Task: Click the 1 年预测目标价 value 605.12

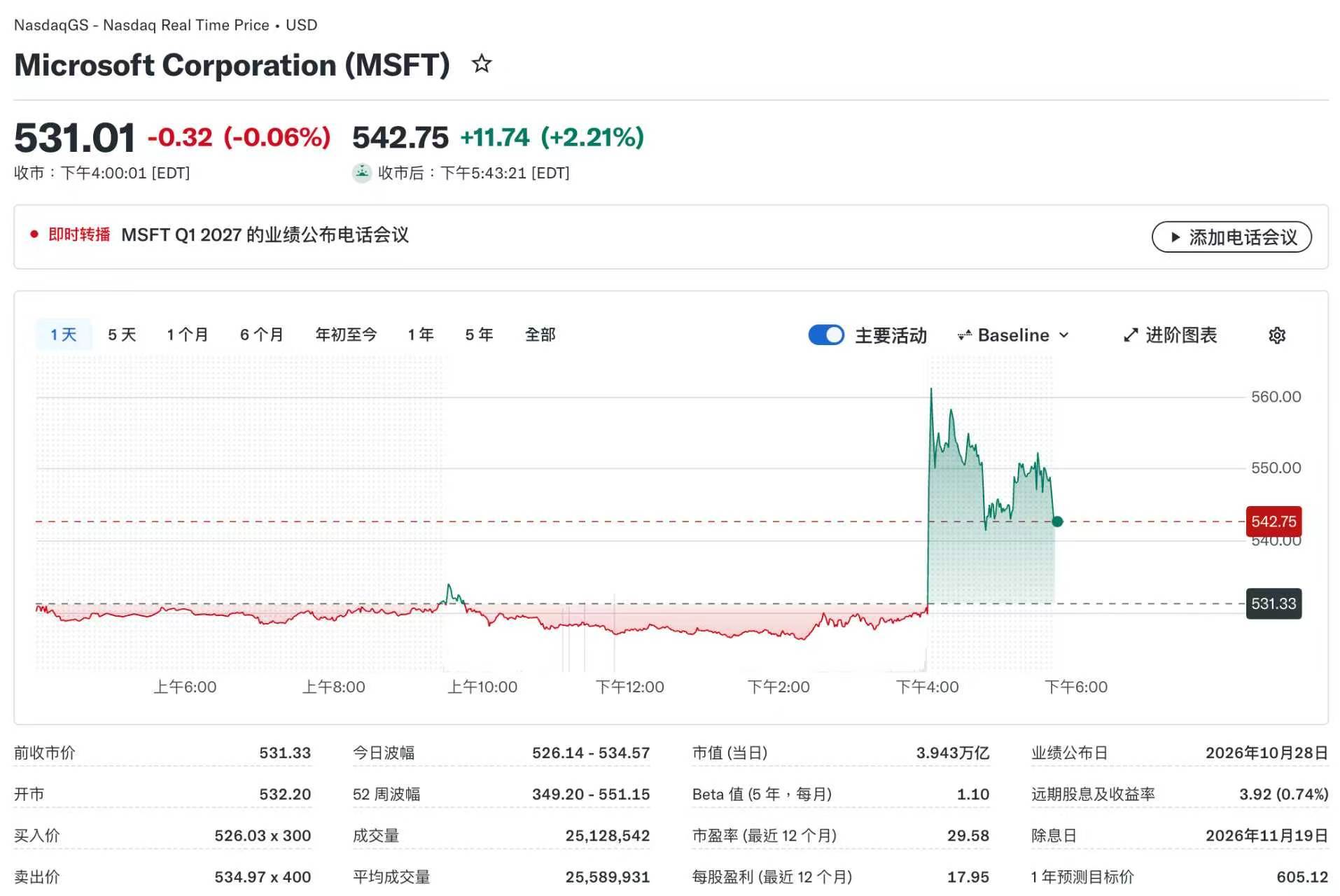Action: click(x=1302, y=876)
